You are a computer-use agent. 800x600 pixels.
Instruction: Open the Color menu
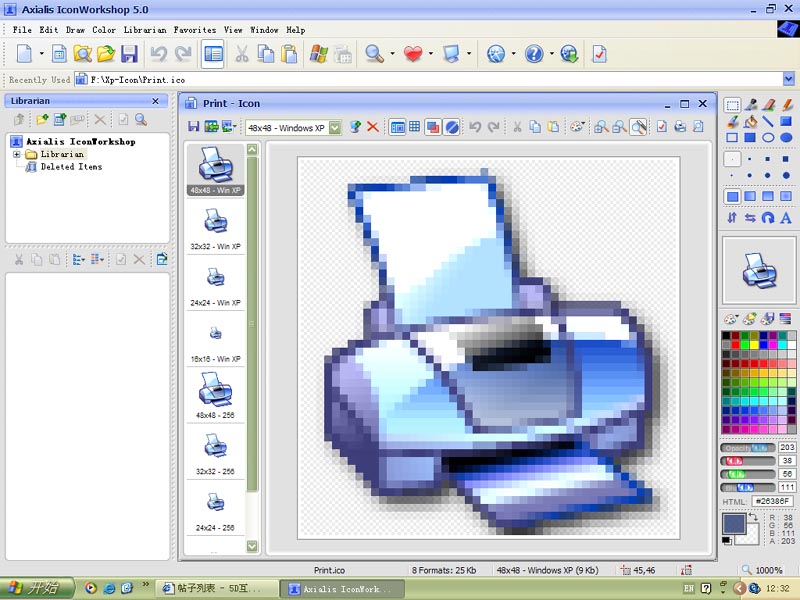(x=104, y=30)
